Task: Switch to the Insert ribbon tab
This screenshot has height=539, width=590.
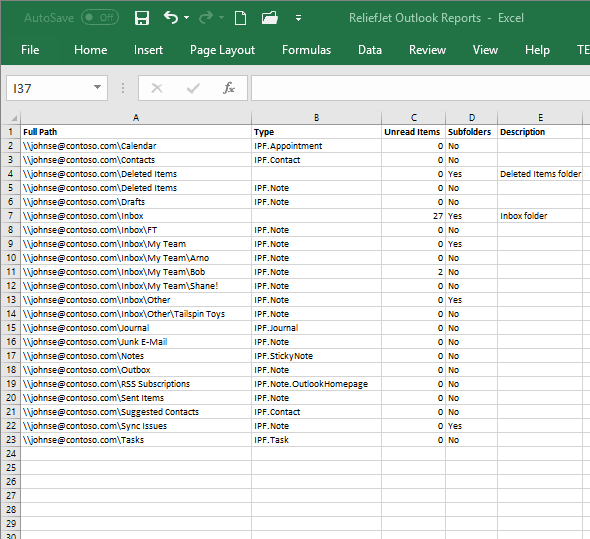Action: [x=148, y=50]
